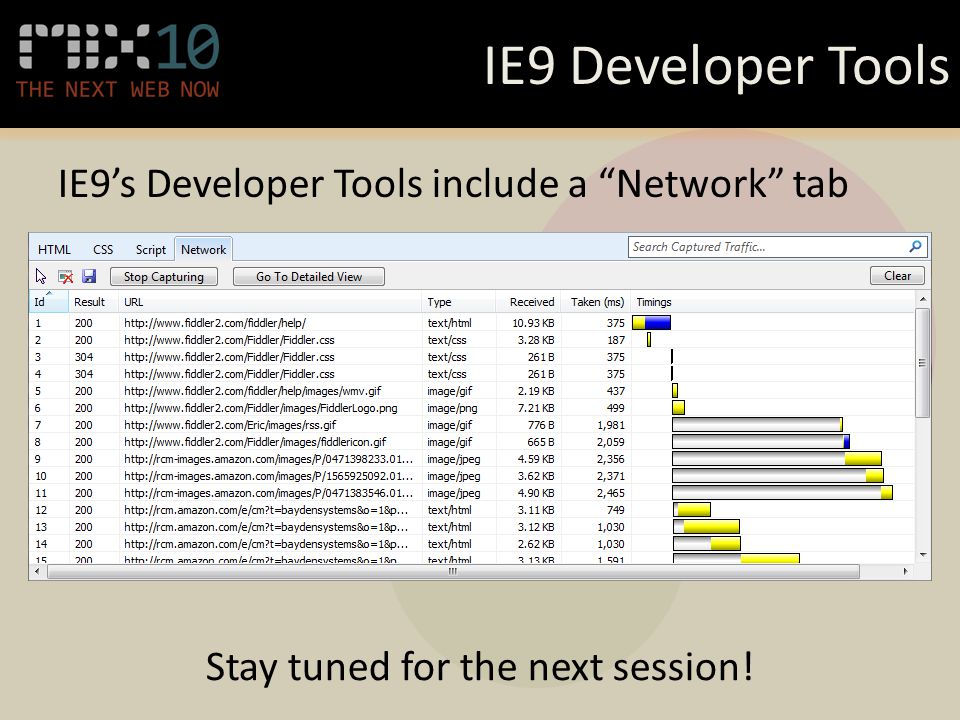The width and height of the screenshot is (960, 720).
Task: Click the timing bar for rss.gif row
Action: 757,425
